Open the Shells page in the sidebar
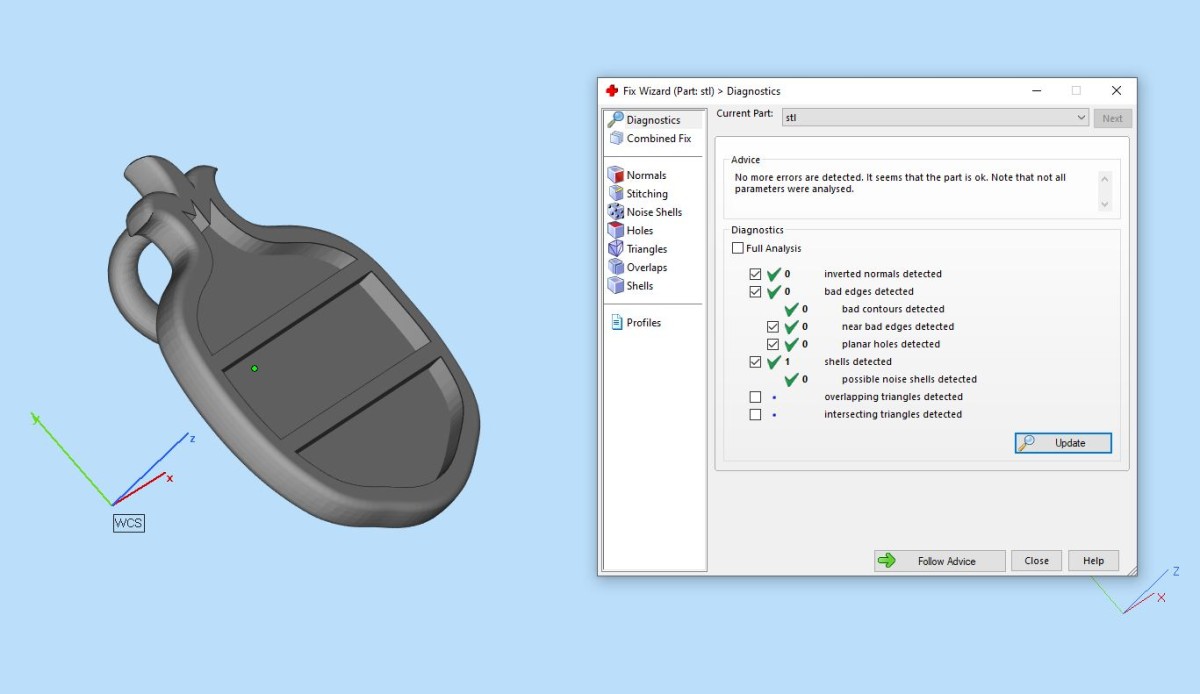This screenshot has height=694, width=1200. tap(639, 286)
